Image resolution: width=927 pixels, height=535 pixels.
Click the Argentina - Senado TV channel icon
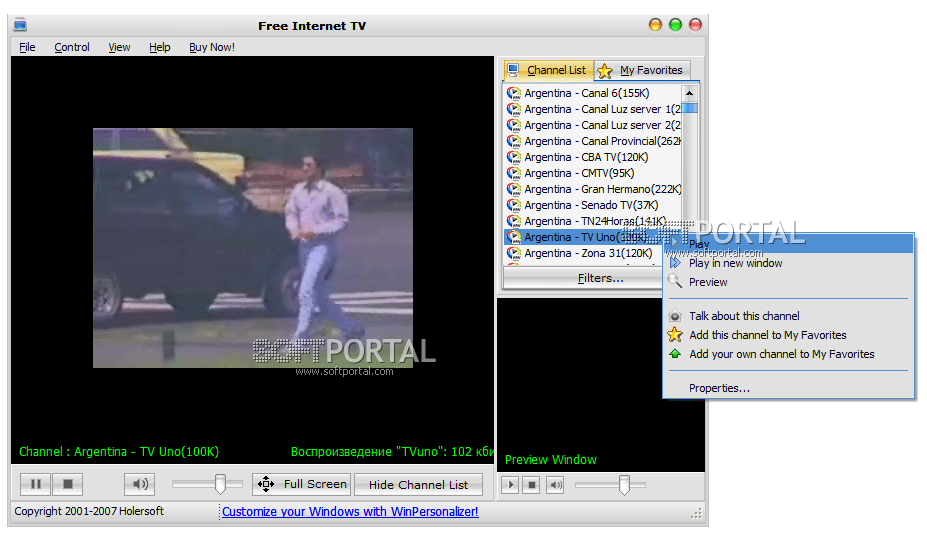click(x=513, y=205)
